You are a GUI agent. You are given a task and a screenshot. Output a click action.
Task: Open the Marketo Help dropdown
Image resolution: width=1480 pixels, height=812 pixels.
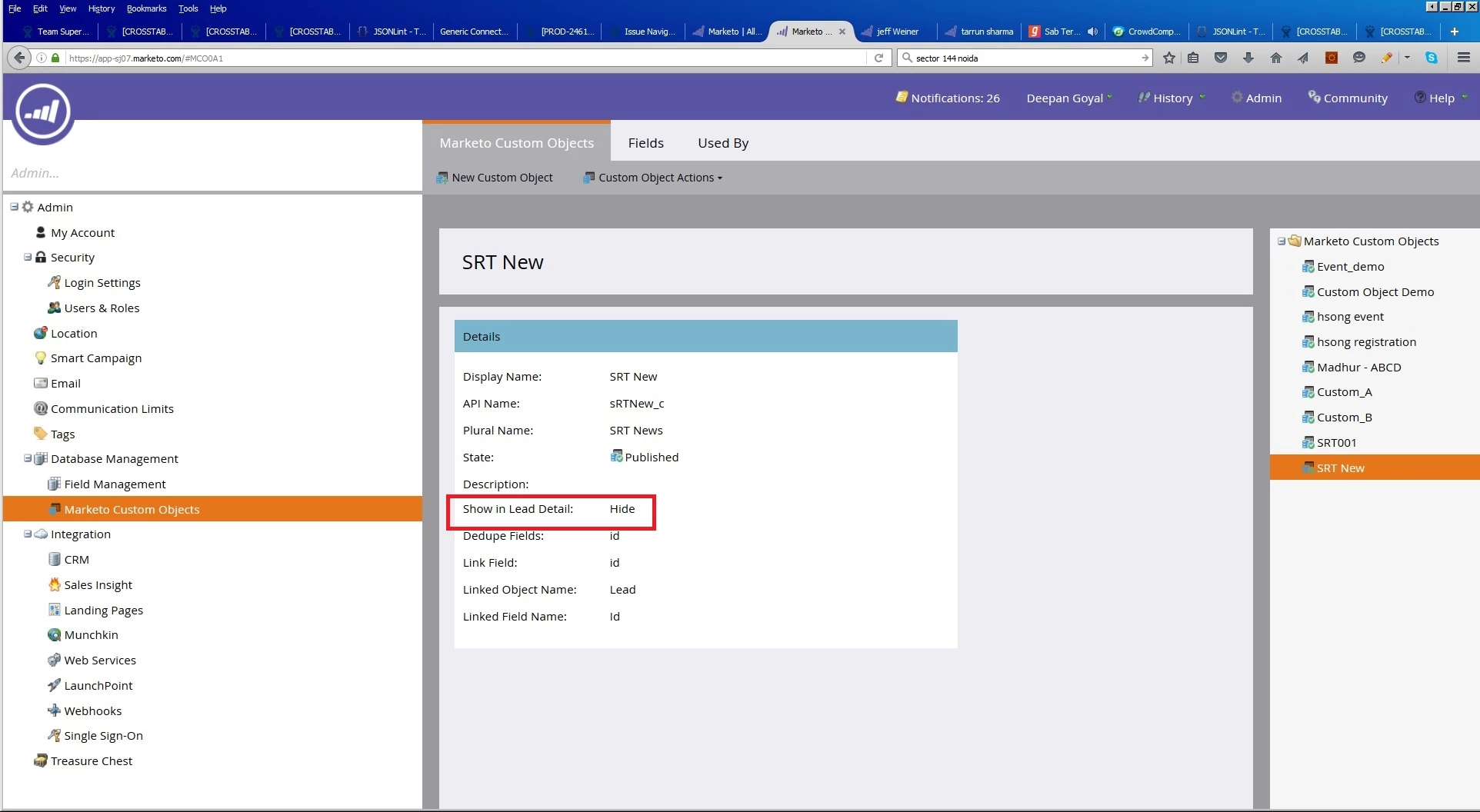coord(1441,98)
